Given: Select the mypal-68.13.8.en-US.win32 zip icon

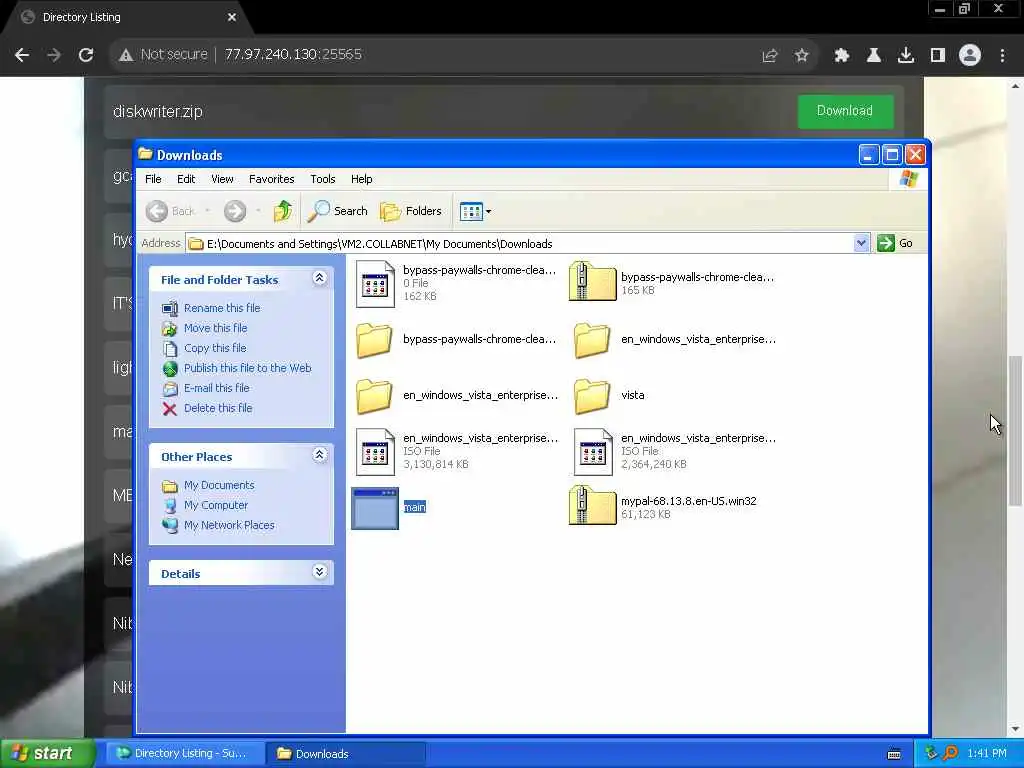Looking at the screenshot, I should click(592, 505).
